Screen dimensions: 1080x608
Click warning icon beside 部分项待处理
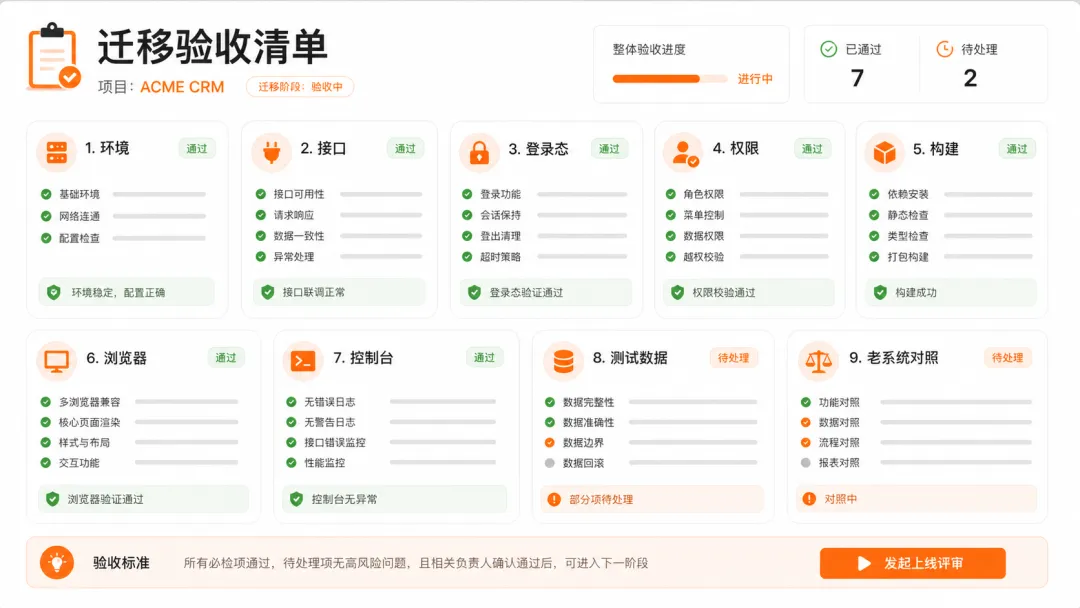554,499
